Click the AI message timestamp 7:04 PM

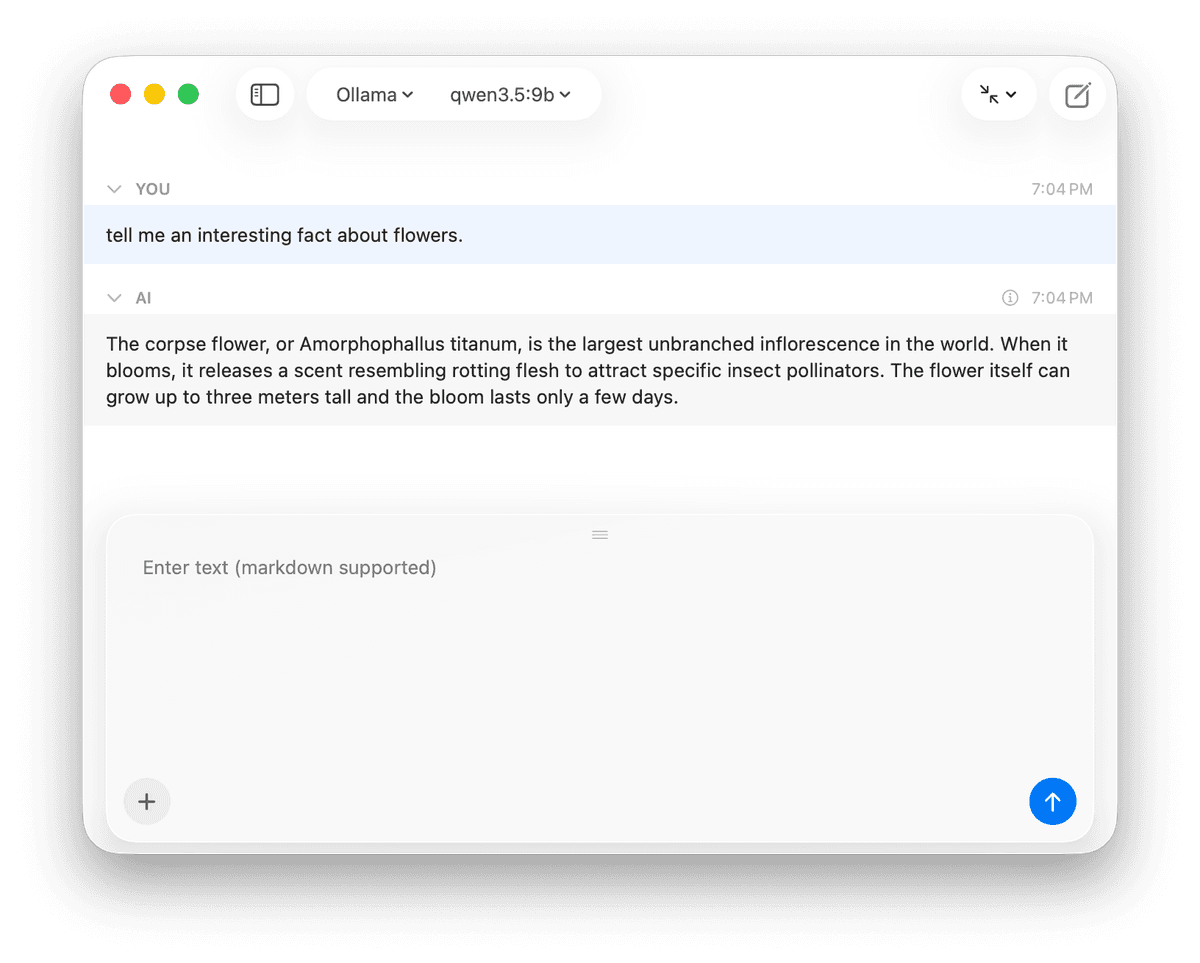coord(1061,297)
